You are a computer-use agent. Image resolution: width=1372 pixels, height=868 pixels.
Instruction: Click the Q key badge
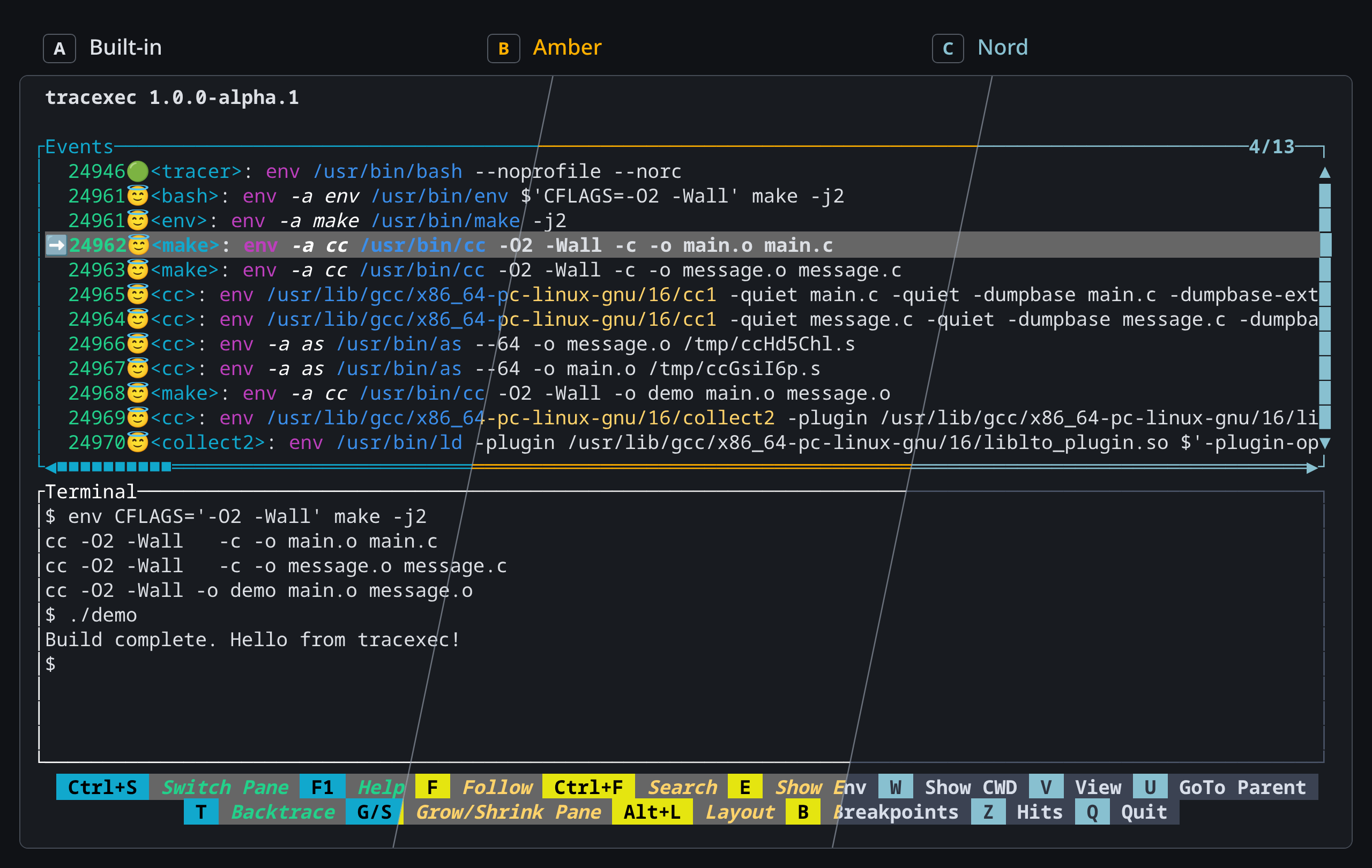pos(1092,812)
